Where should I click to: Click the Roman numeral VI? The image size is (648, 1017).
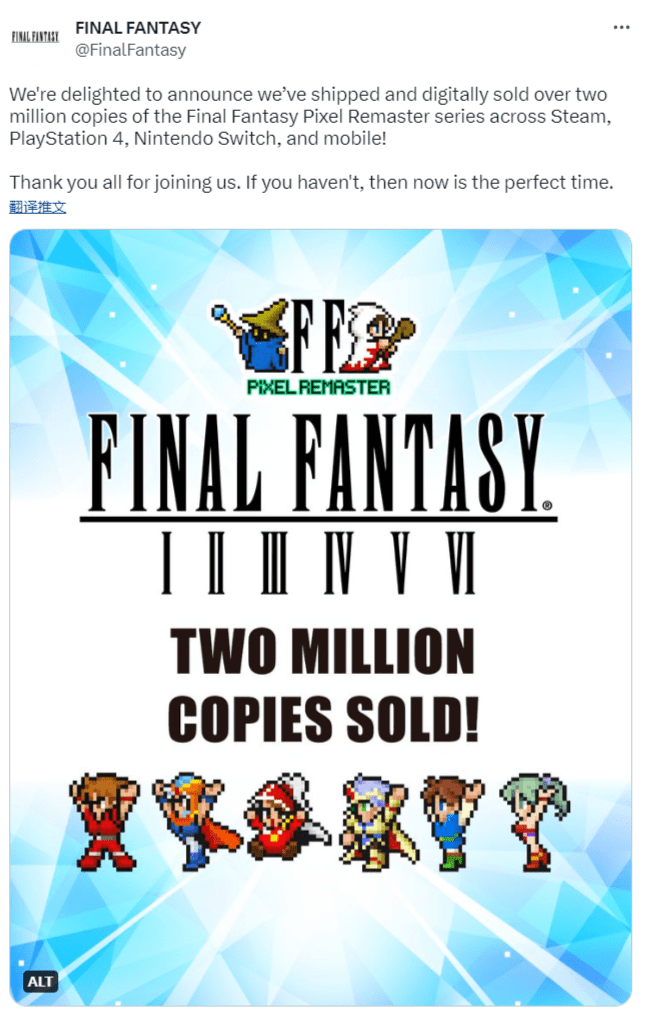coord(461,563)
